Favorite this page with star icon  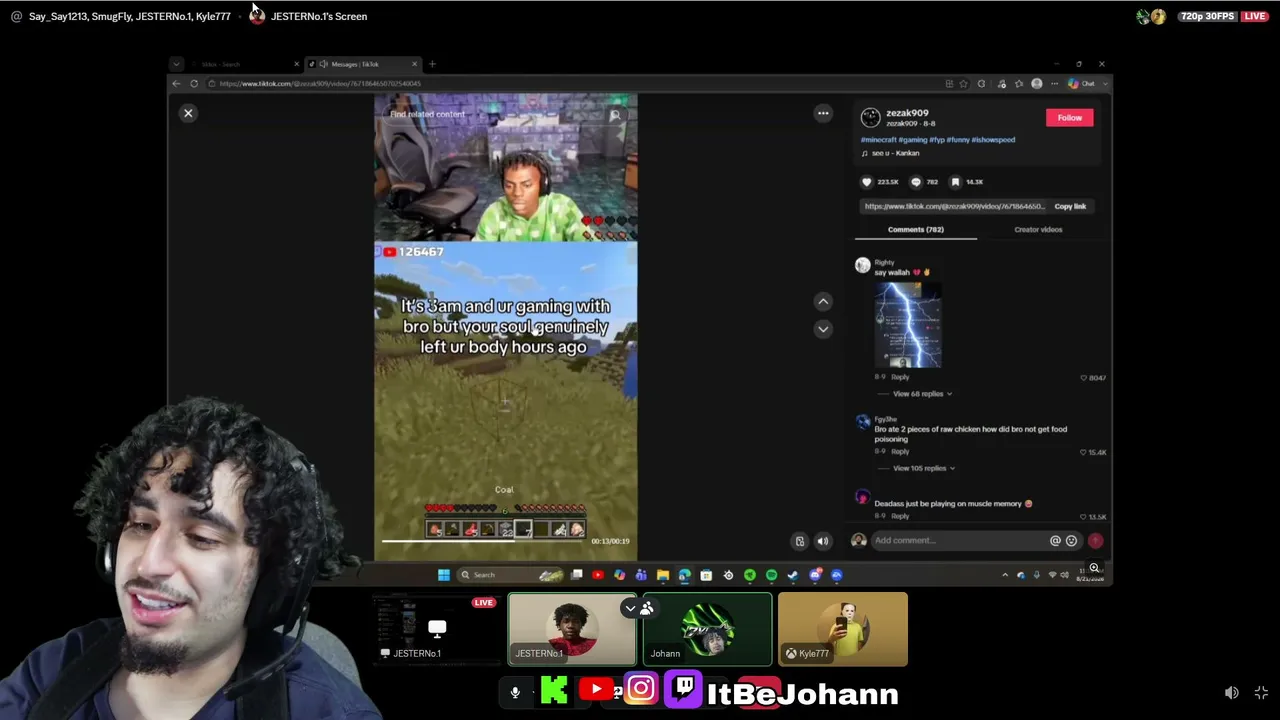(x=963, y=84)
